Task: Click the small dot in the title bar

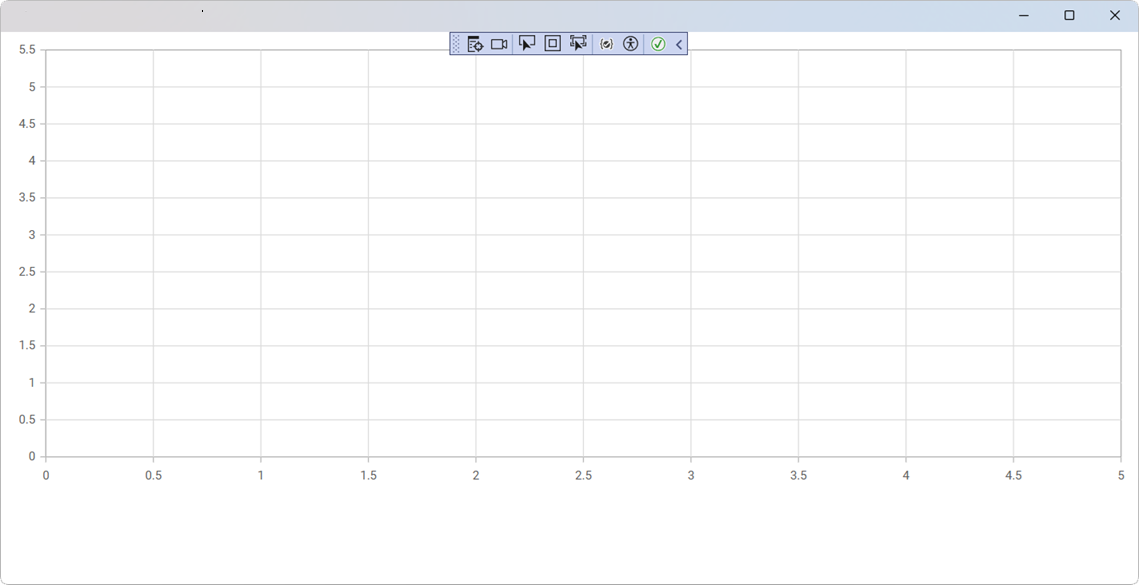Action: 201,10
